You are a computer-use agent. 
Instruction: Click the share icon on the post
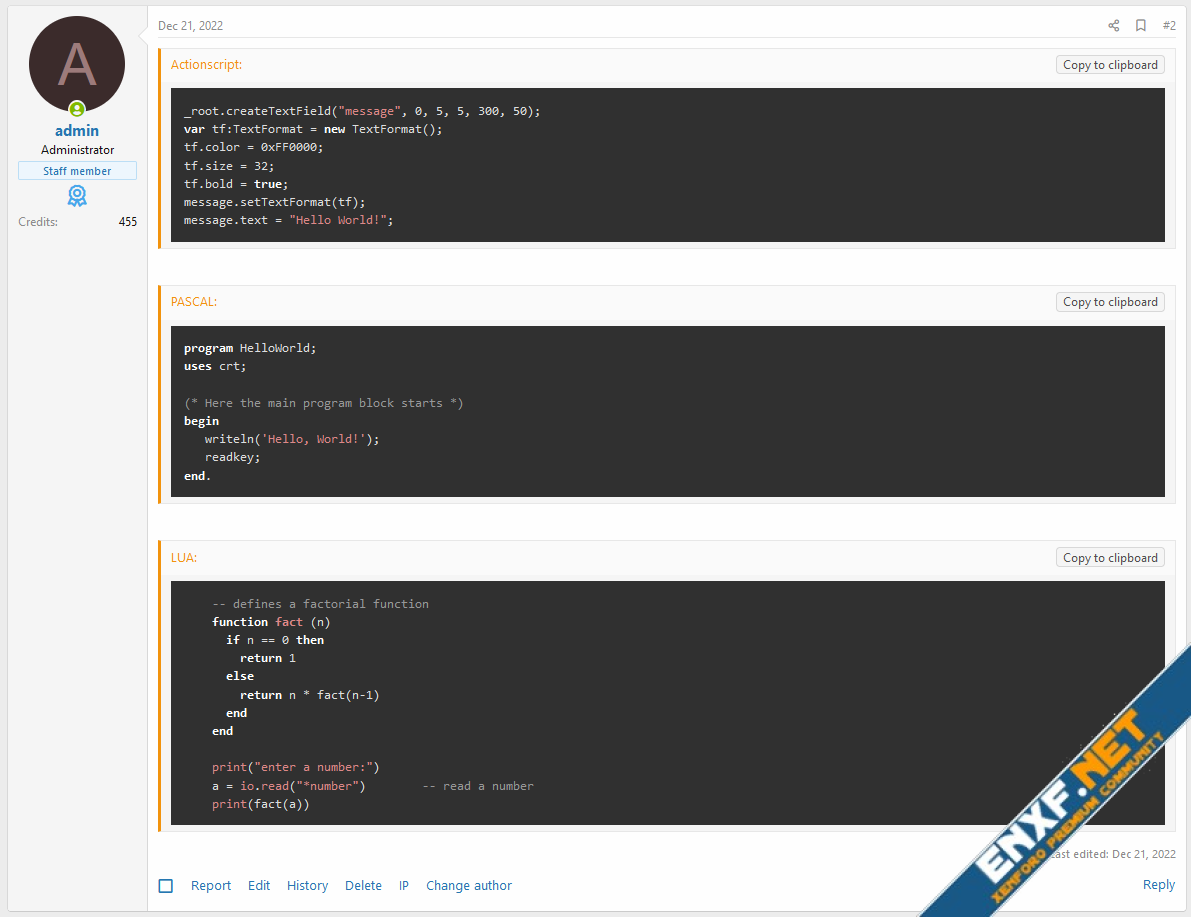point(1114,26)
